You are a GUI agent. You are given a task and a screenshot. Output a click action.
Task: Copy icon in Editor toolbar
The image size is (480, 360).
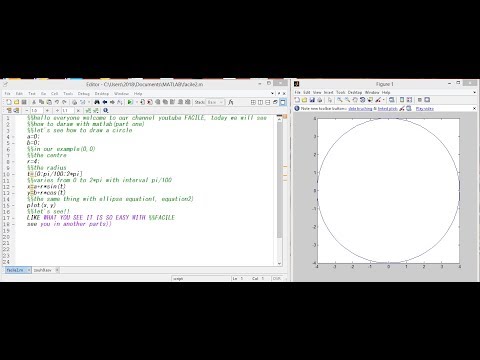tap(41, 102)
